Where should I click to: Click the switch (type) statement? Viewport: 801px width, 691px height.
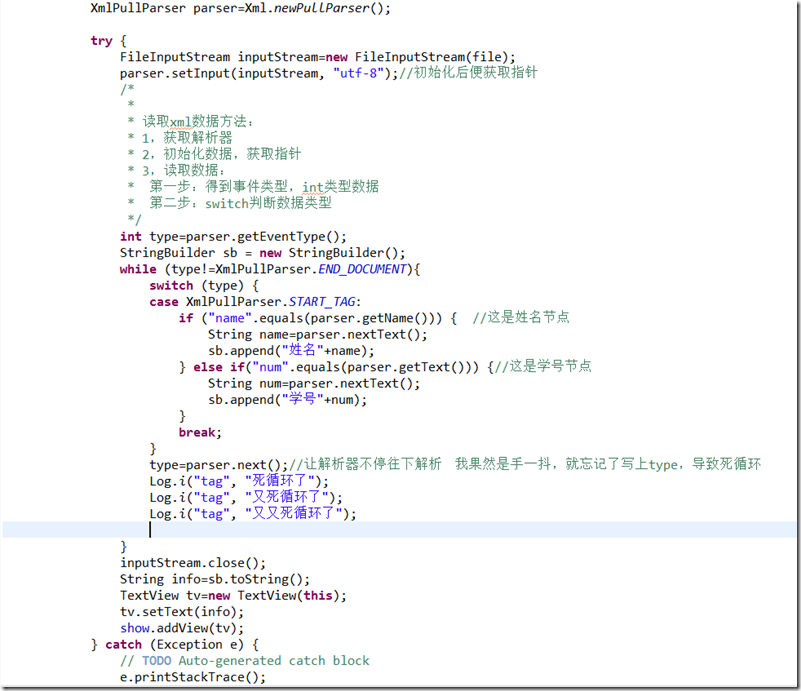point(195,285)
